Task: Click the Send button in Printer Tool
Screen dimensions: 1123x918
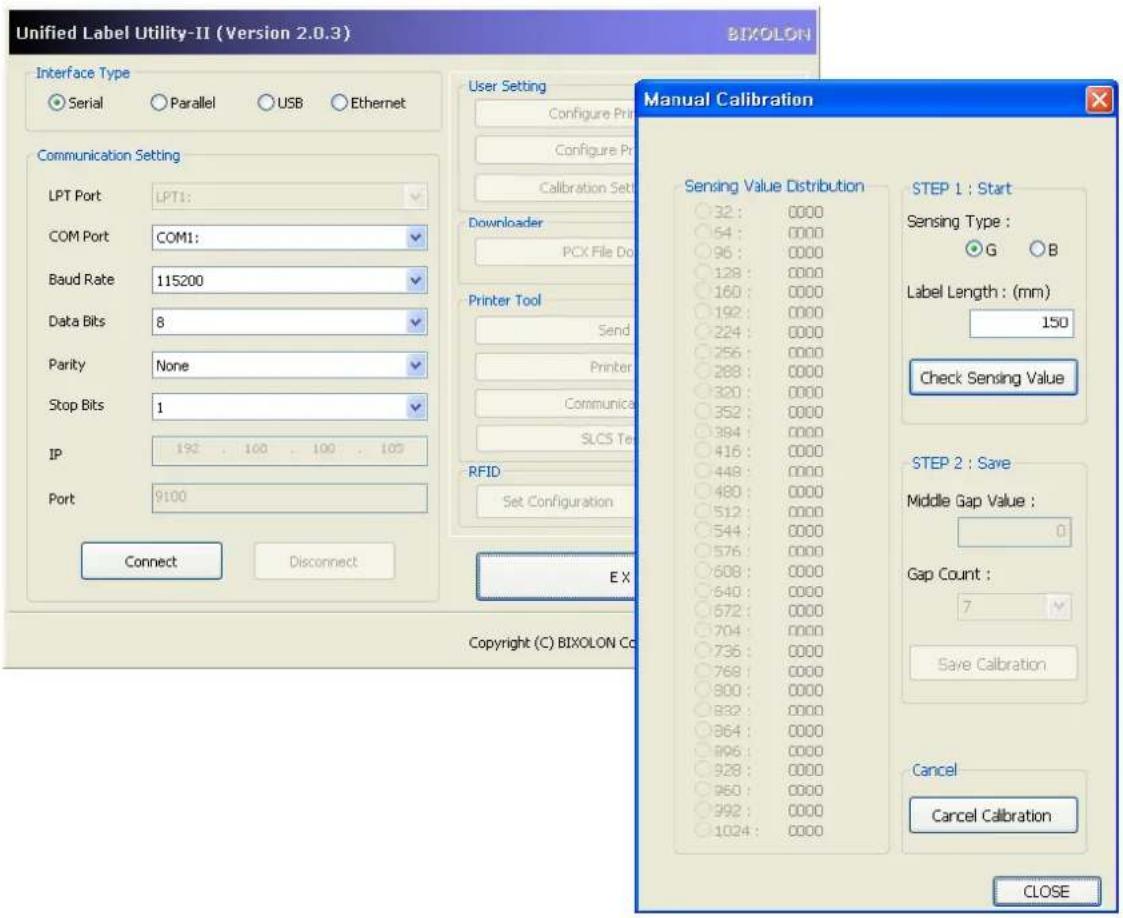Action: (x=556, y=330)
